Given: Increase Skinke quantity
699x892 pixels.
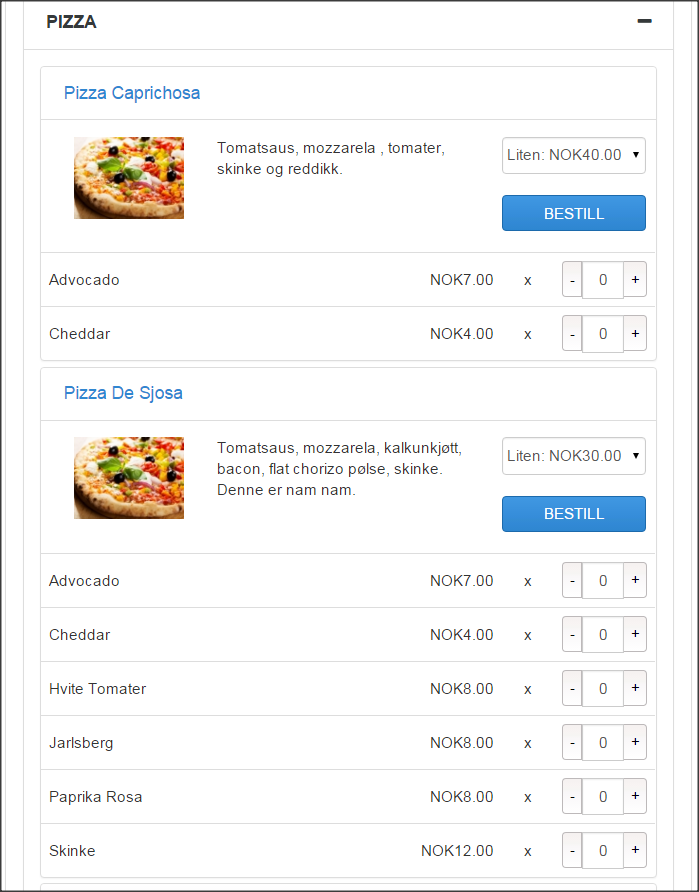Looking at the screenshot, I should (635, 850).
